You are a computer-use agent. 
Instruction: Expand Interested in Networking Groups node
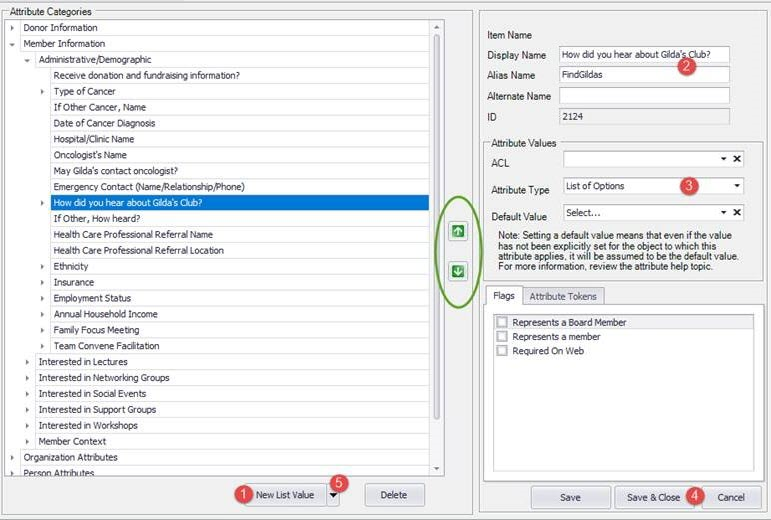(28, 378)
